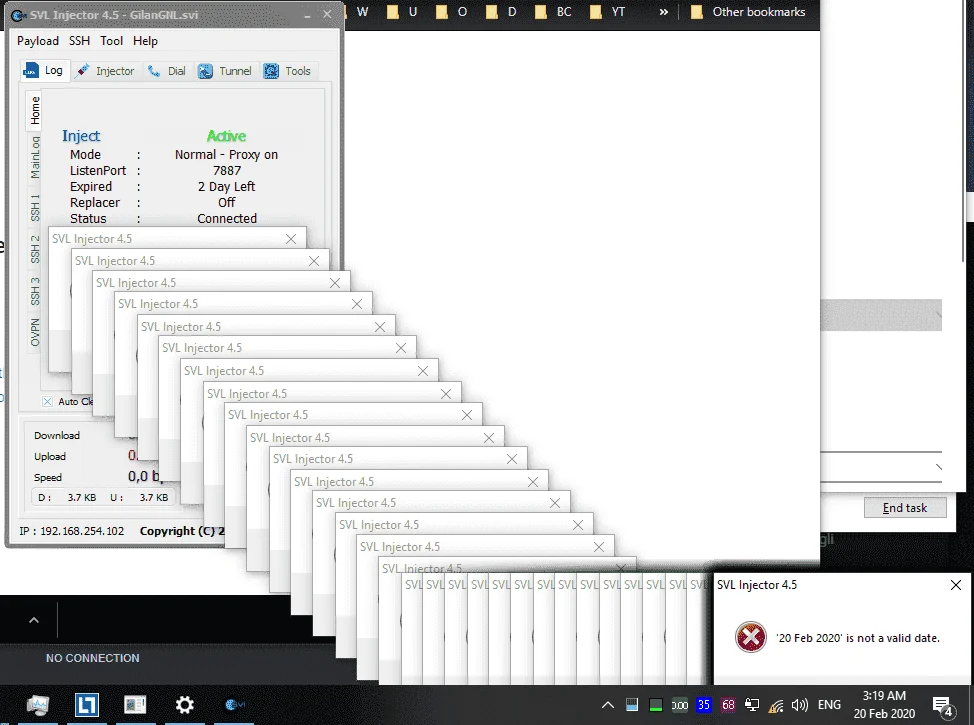Open the SSH 2 vertical tab

pyautogui.click(x=35, y=249)
